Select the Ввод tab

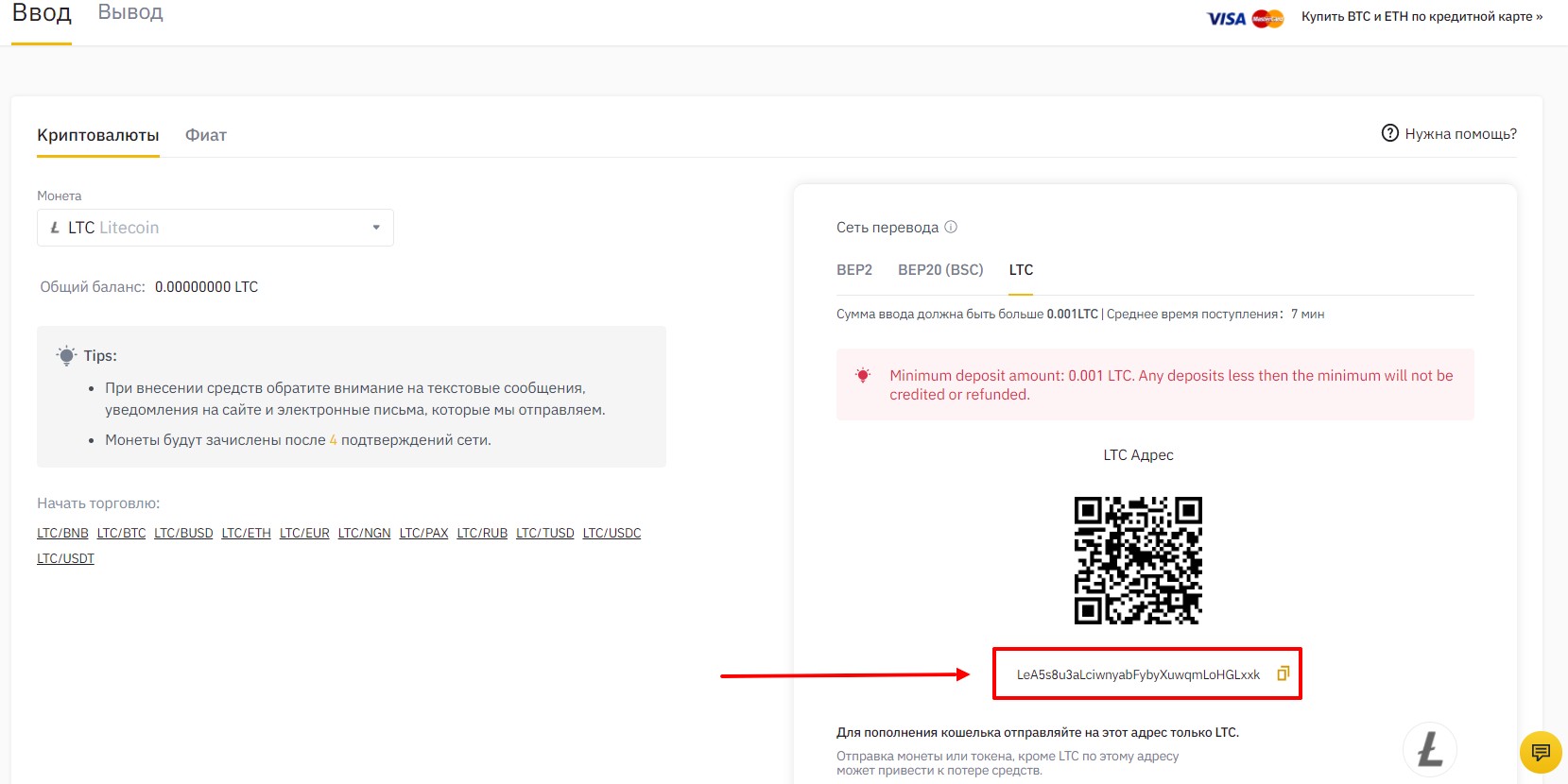click(x=42, y=13)
